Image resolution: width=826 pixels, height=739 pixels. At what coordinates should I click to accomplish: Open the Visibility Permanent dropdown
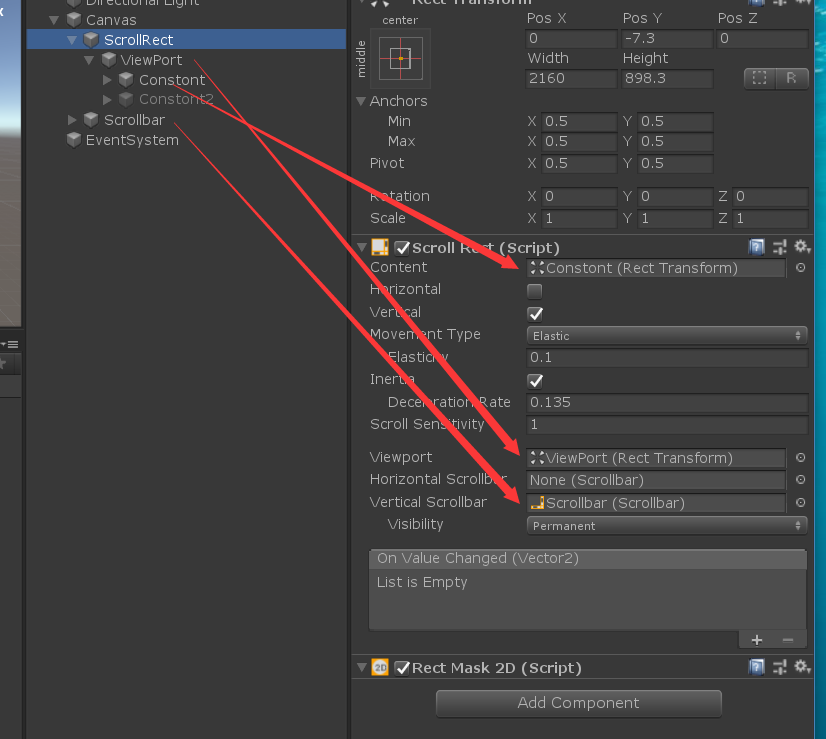coord(665,524)
